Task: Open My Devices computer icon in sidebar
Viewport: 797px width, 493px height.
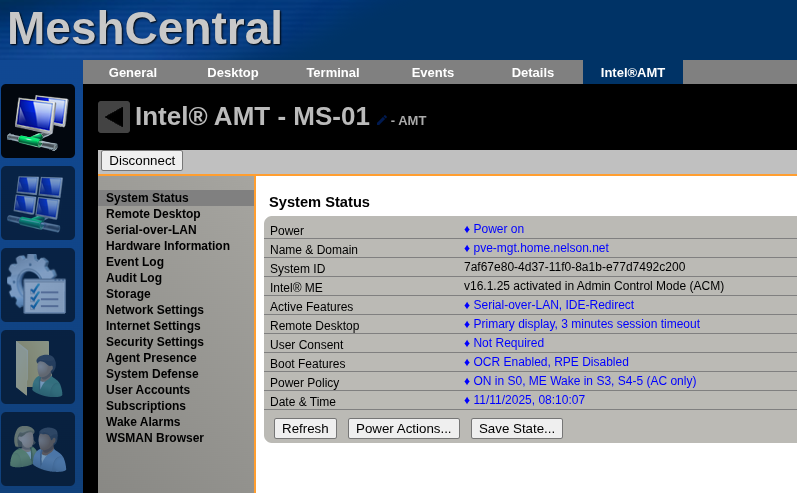Action: click(38, 121)
